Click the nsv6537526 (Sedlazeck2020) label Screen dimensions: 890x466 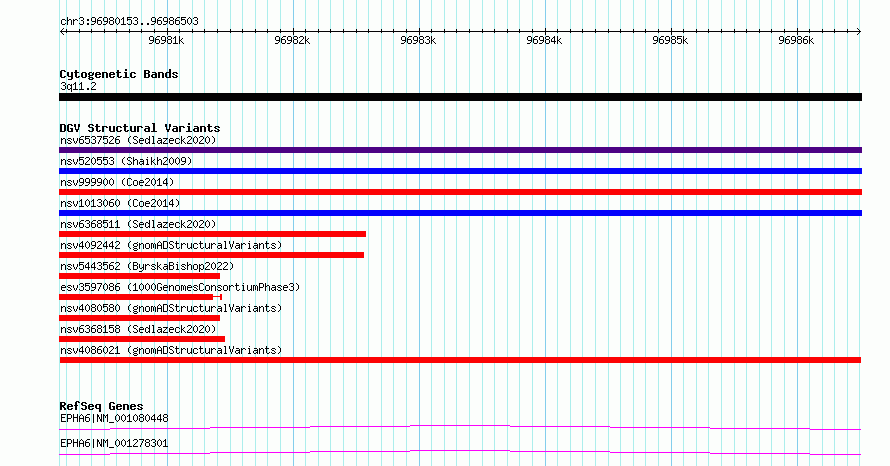pos(138,140)
